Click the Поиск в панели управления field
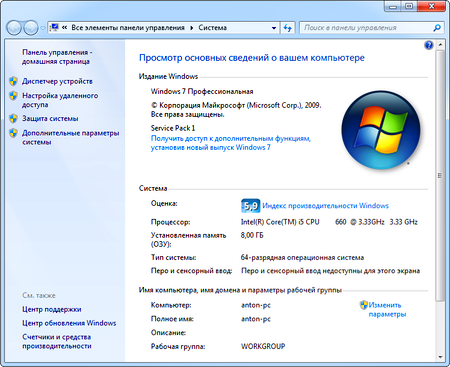This screenshot has width=450, height=367. pos(366,28)
